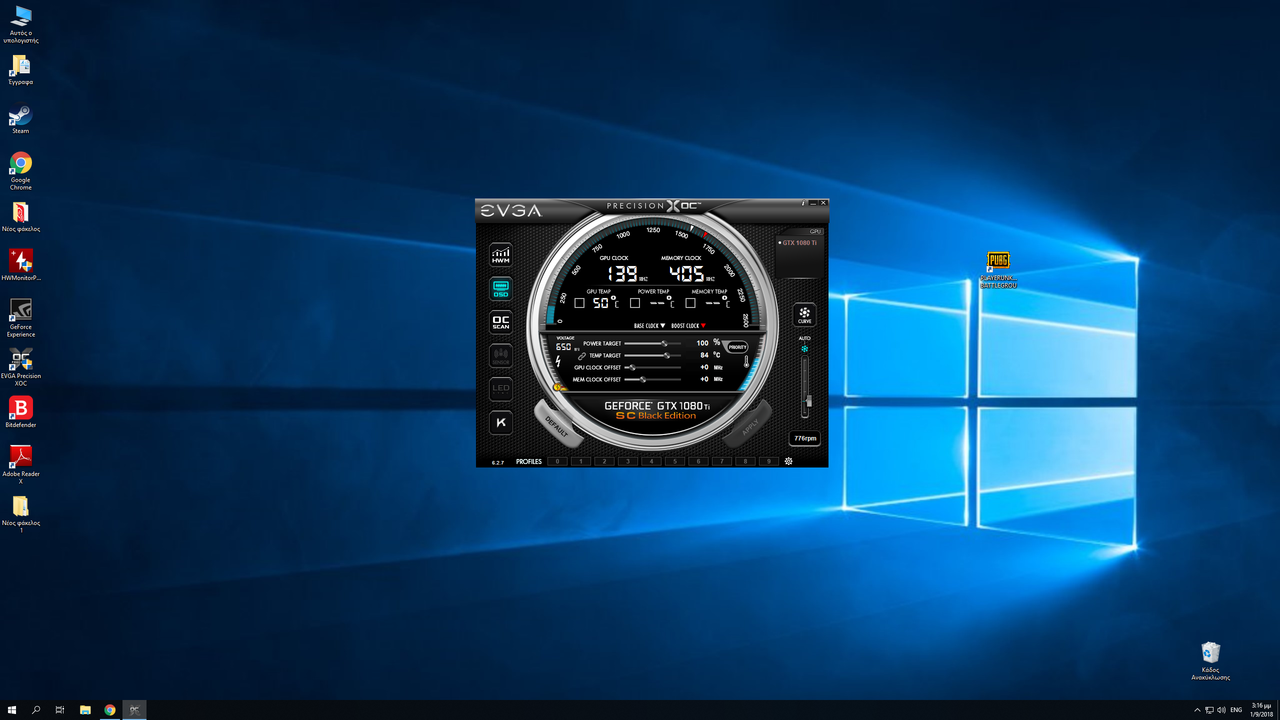
Task: Select profile slot 0
Action: click(556, 461)
